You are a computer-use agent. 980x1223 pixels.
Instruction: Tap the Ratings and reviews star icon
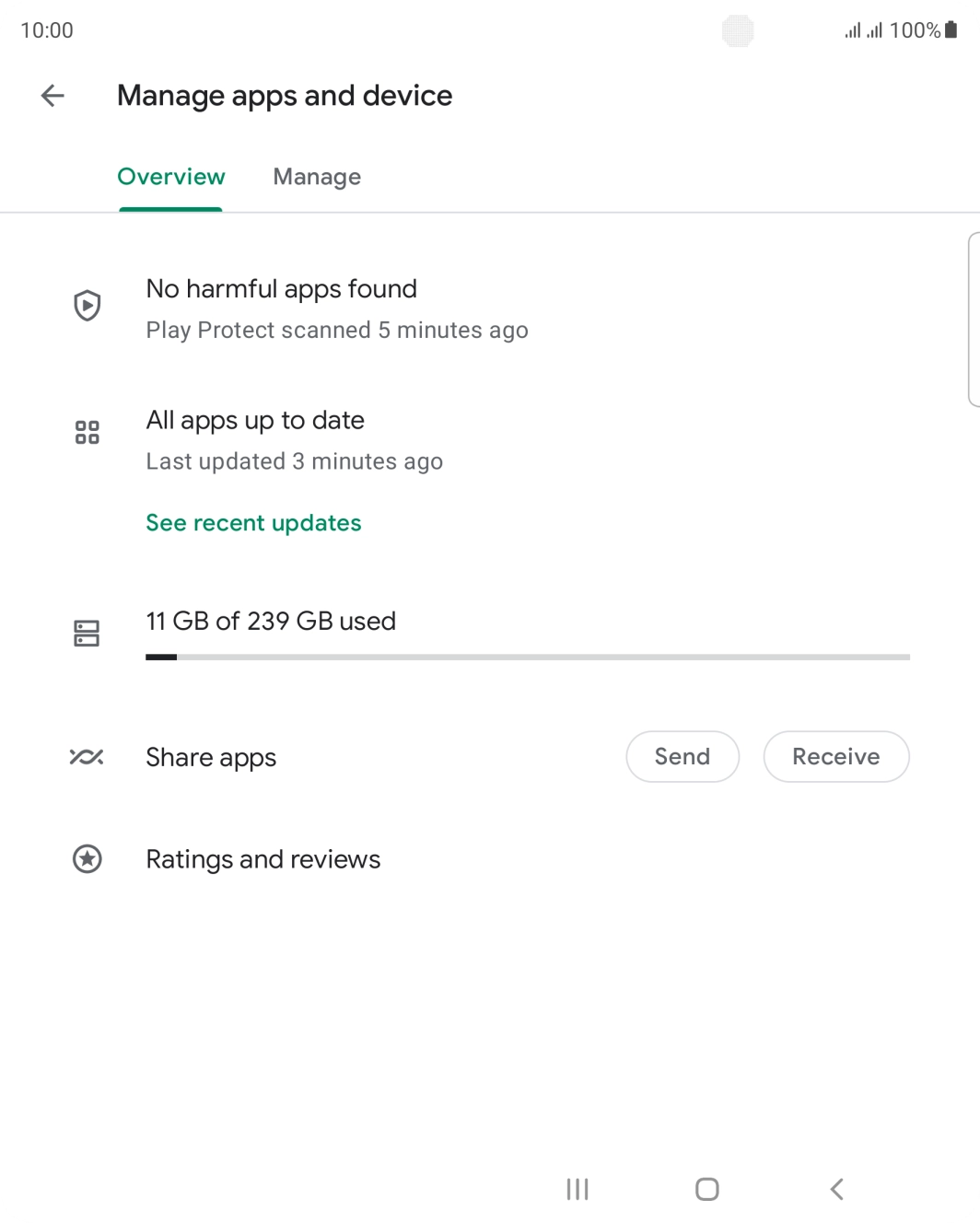(87, 859)
